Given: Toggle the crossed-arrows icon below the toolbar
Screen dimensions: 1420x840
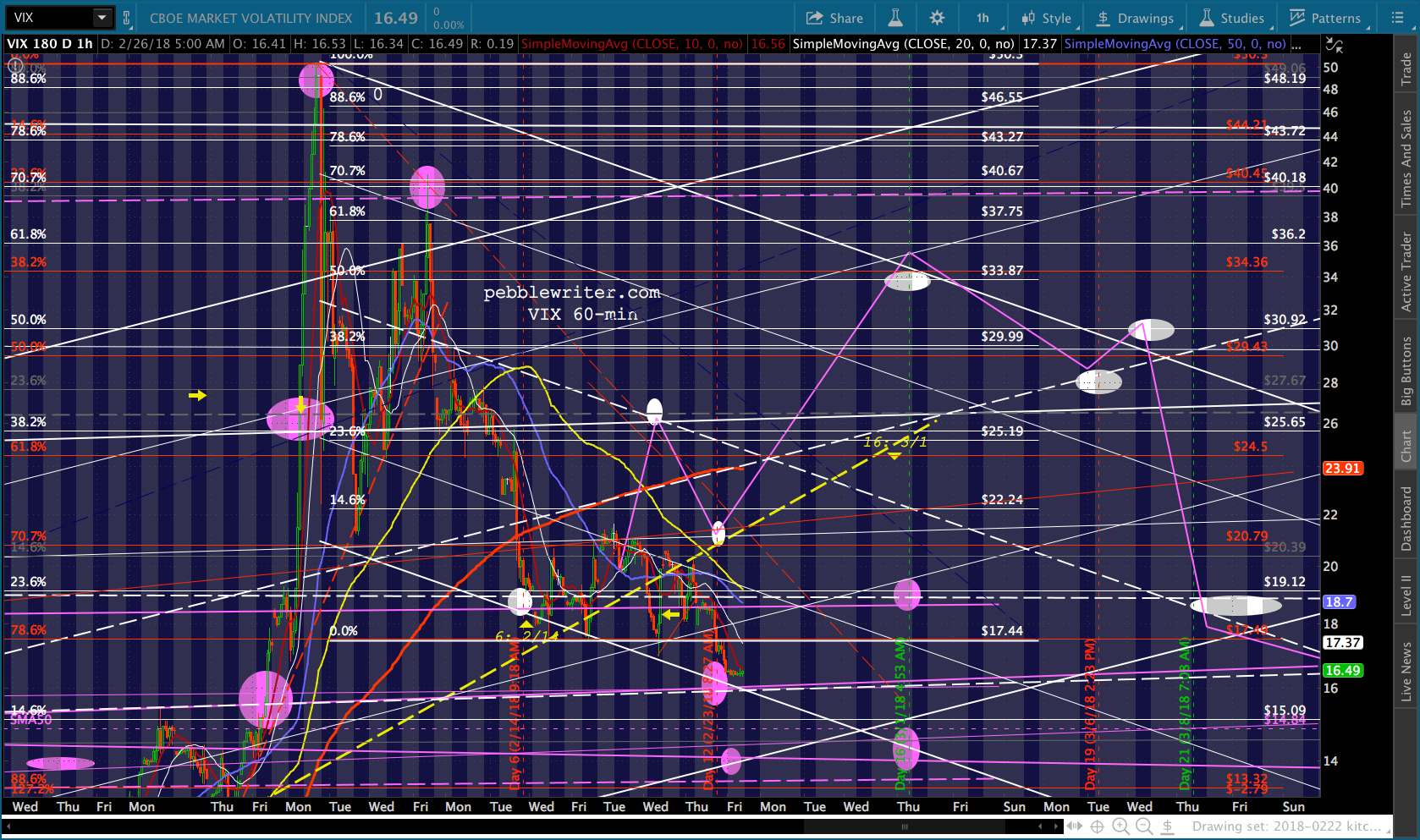Looking at the screenshot, I should [x=1335, y=45].
